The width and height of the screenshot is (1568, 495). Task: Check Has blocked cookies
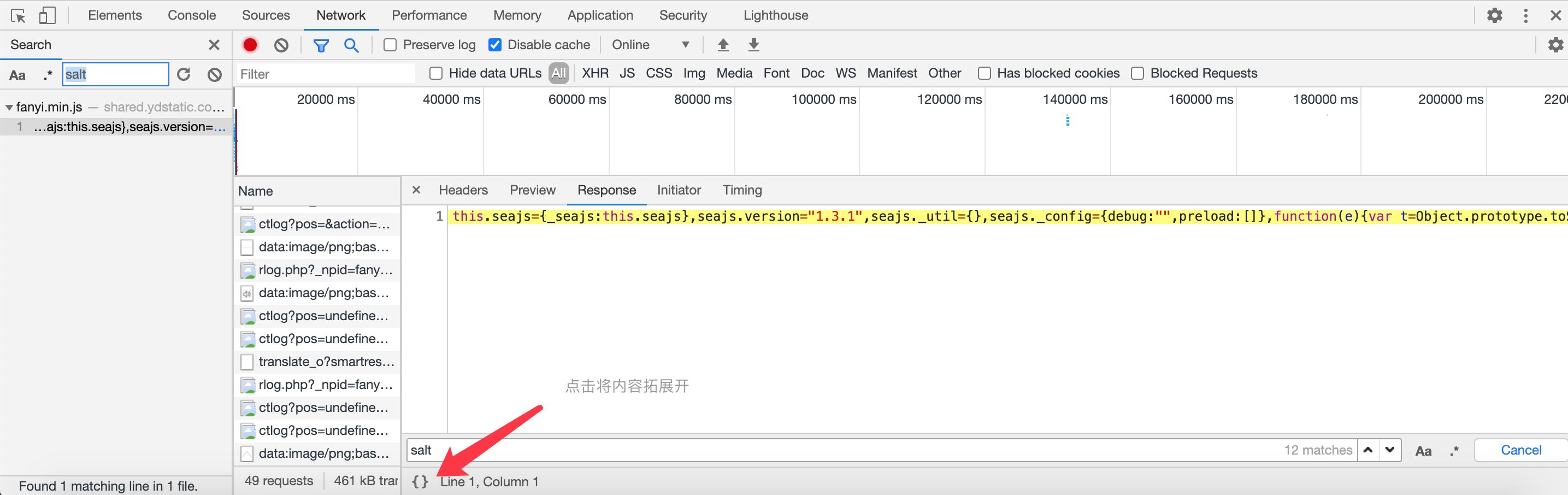coord(983,74)
